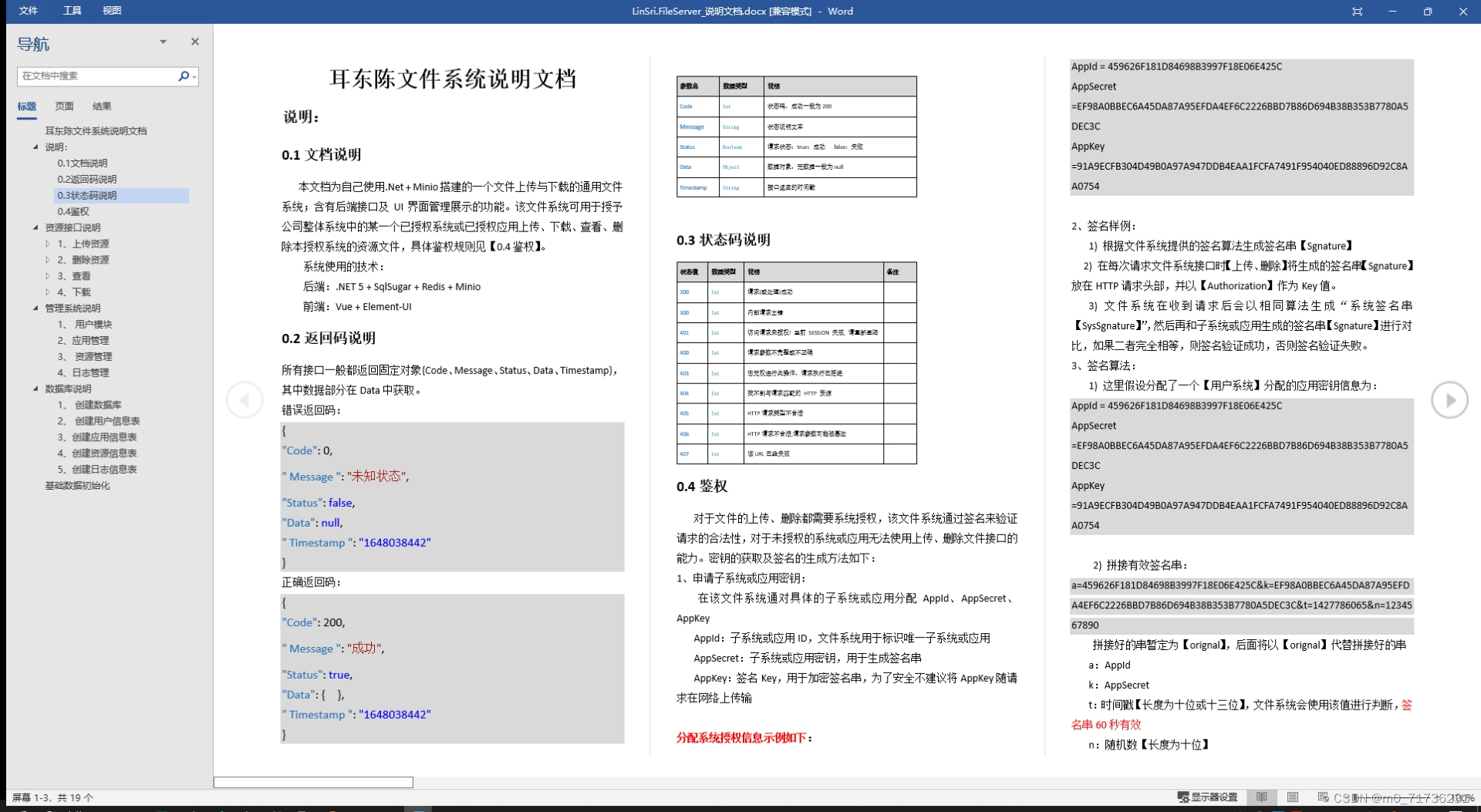Click the horizontal scrollbar thumb below document
This screenshot has width=1481, height=812.
pos(313,782)
